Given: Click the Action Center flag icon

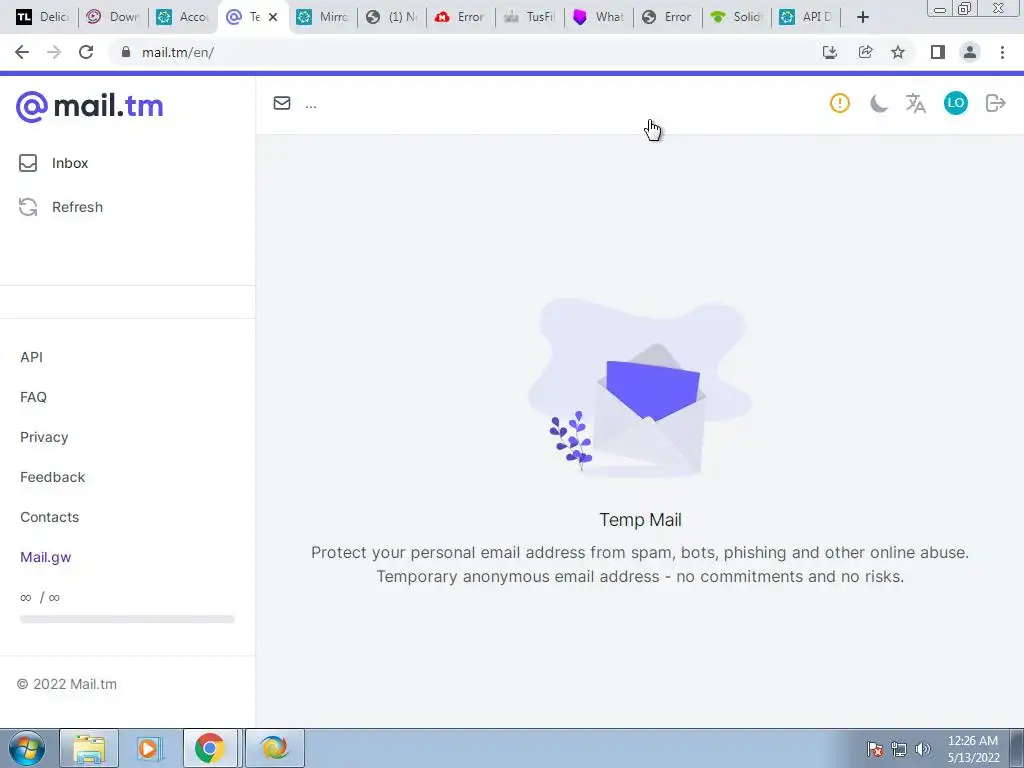Looking at the screenshot, I should (x=875, y=749).
